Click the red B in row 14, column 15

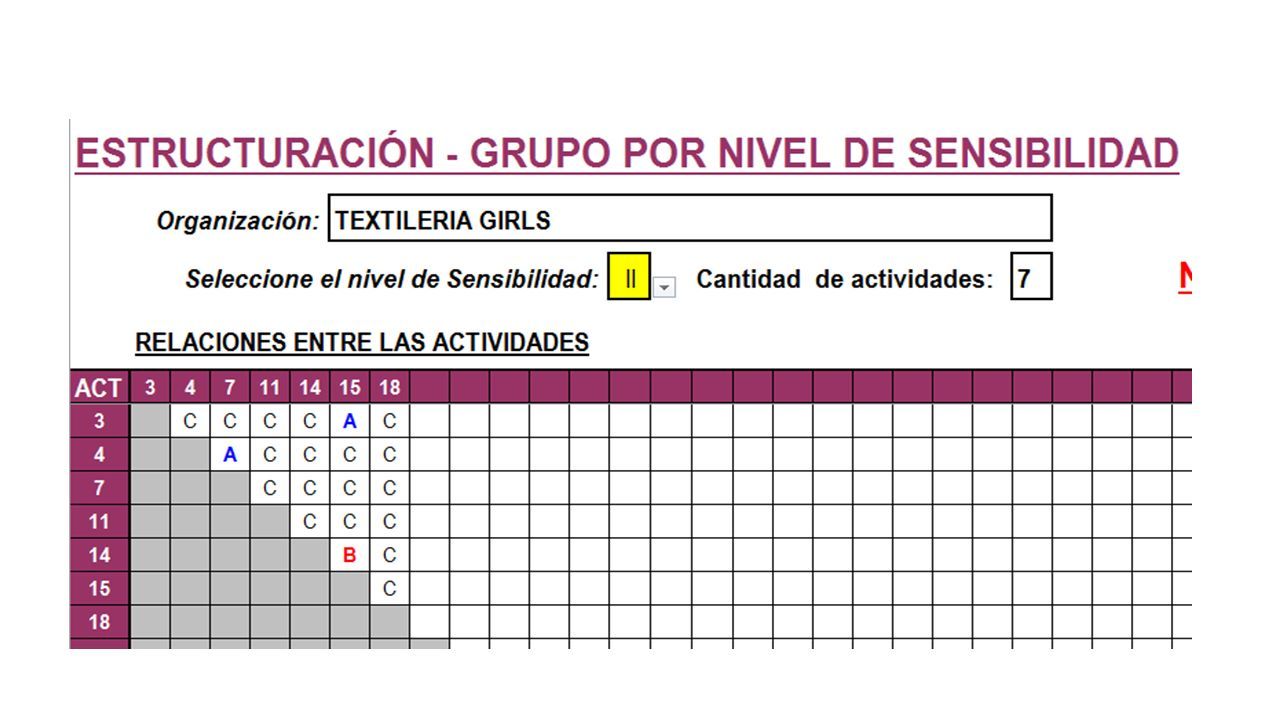pyautogui.click(x=349, y=555)
